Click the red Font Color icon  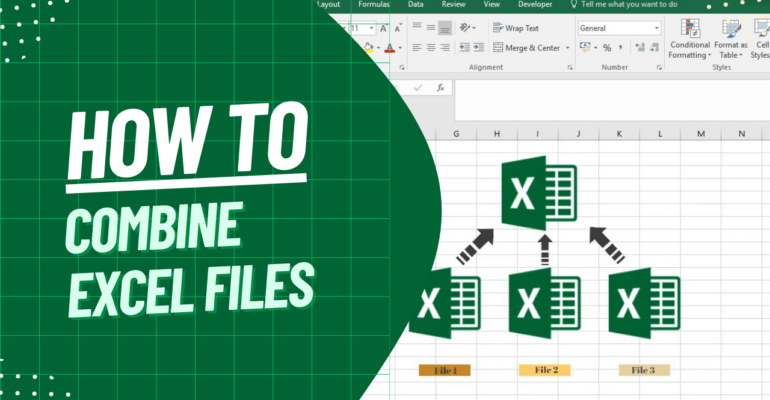pyautogui.click(x=390, y=48)
